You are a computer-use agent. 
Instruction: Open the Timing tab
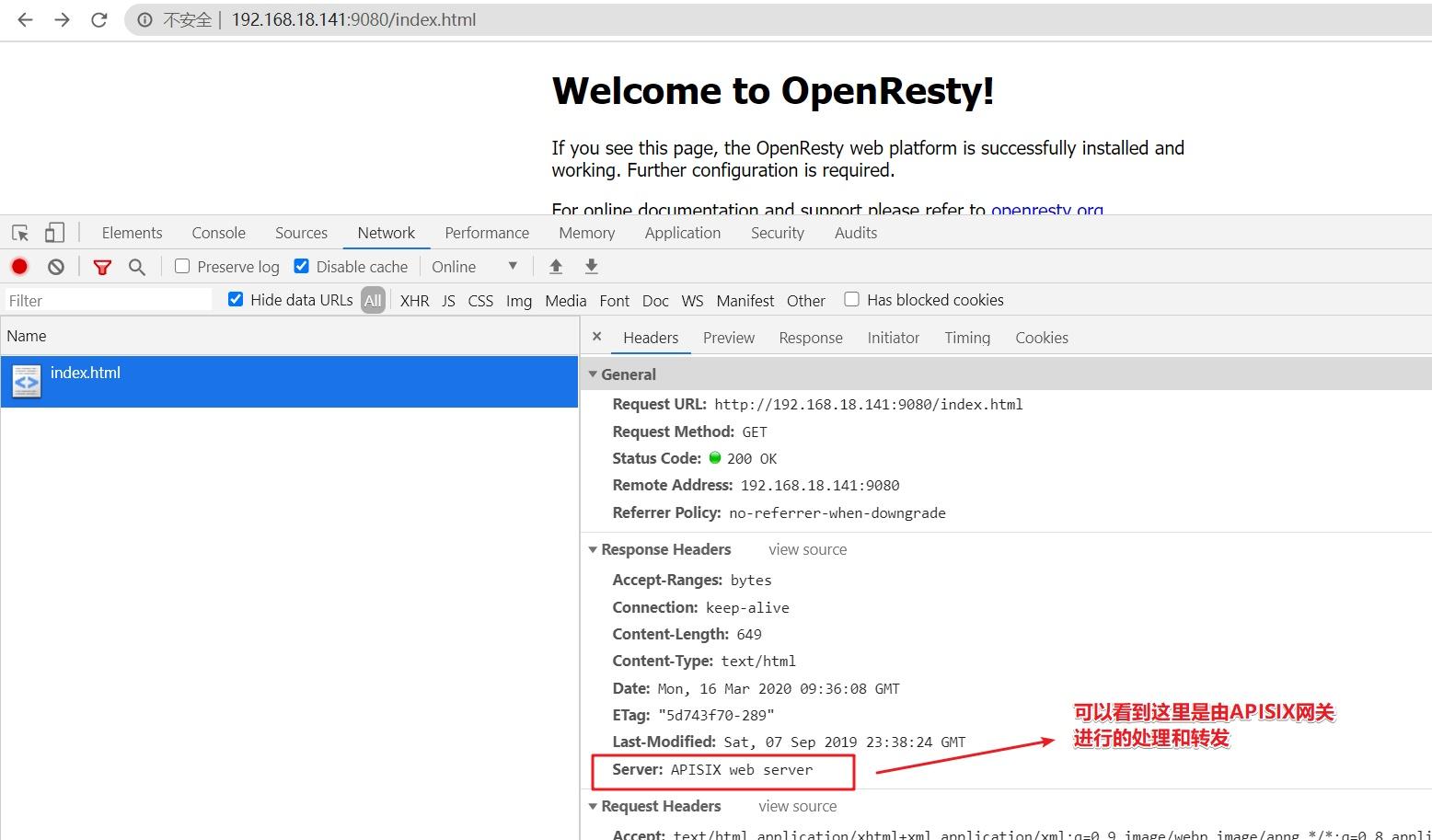click(967, 338)
